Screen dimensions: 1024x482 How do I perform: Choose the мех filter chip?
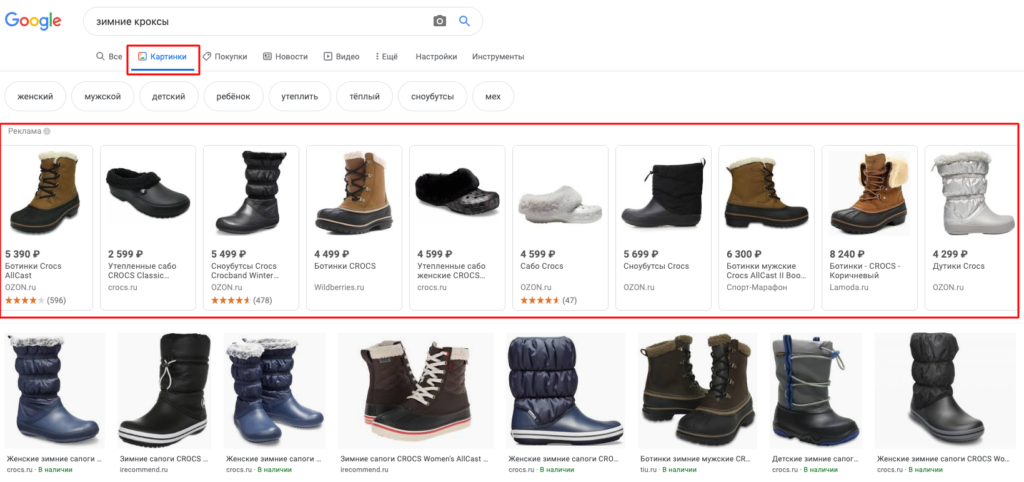pos(493,96)
